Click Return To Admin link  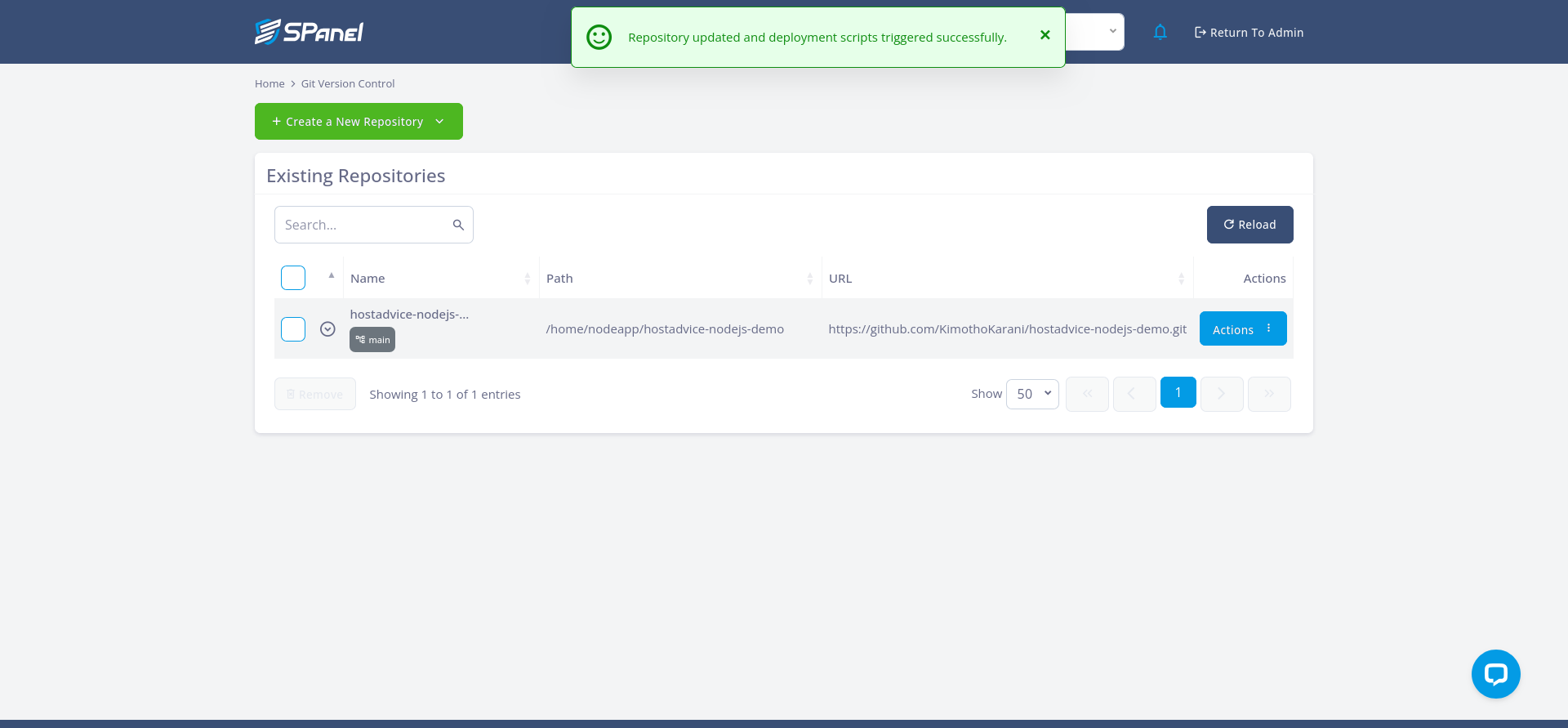[x=1249, y=33]
